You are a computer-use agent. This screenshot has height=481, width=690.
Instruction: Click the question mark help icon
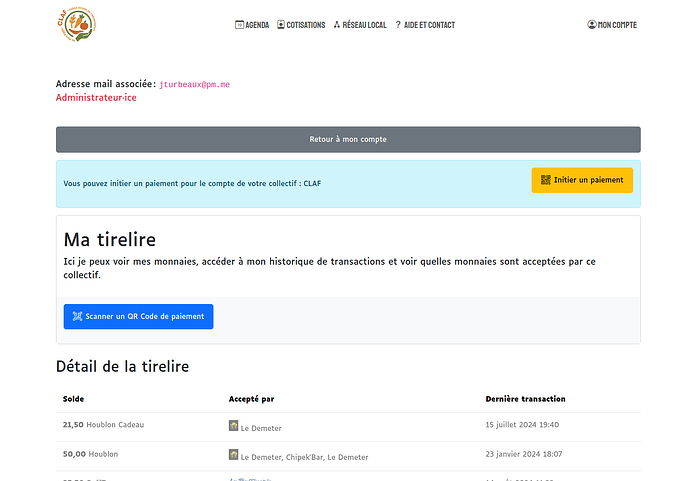[398, 25]
